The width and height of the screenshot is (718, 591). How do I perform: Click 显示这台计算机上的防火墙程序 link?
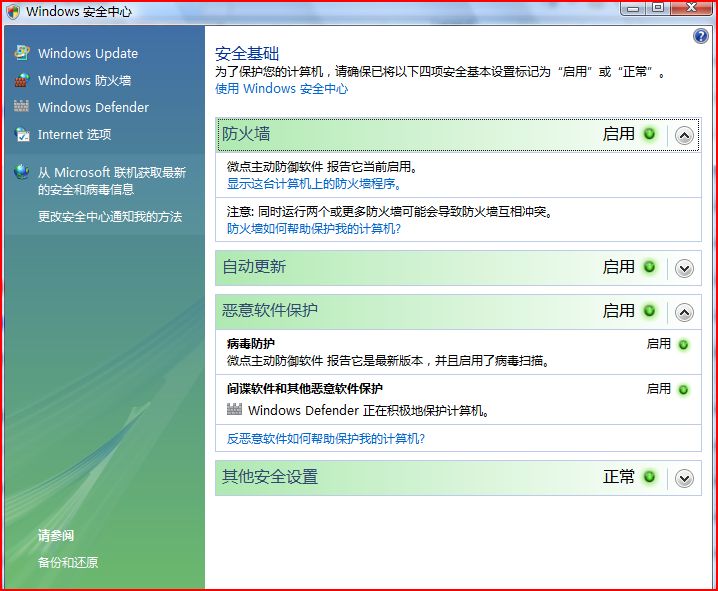[315, 184]
